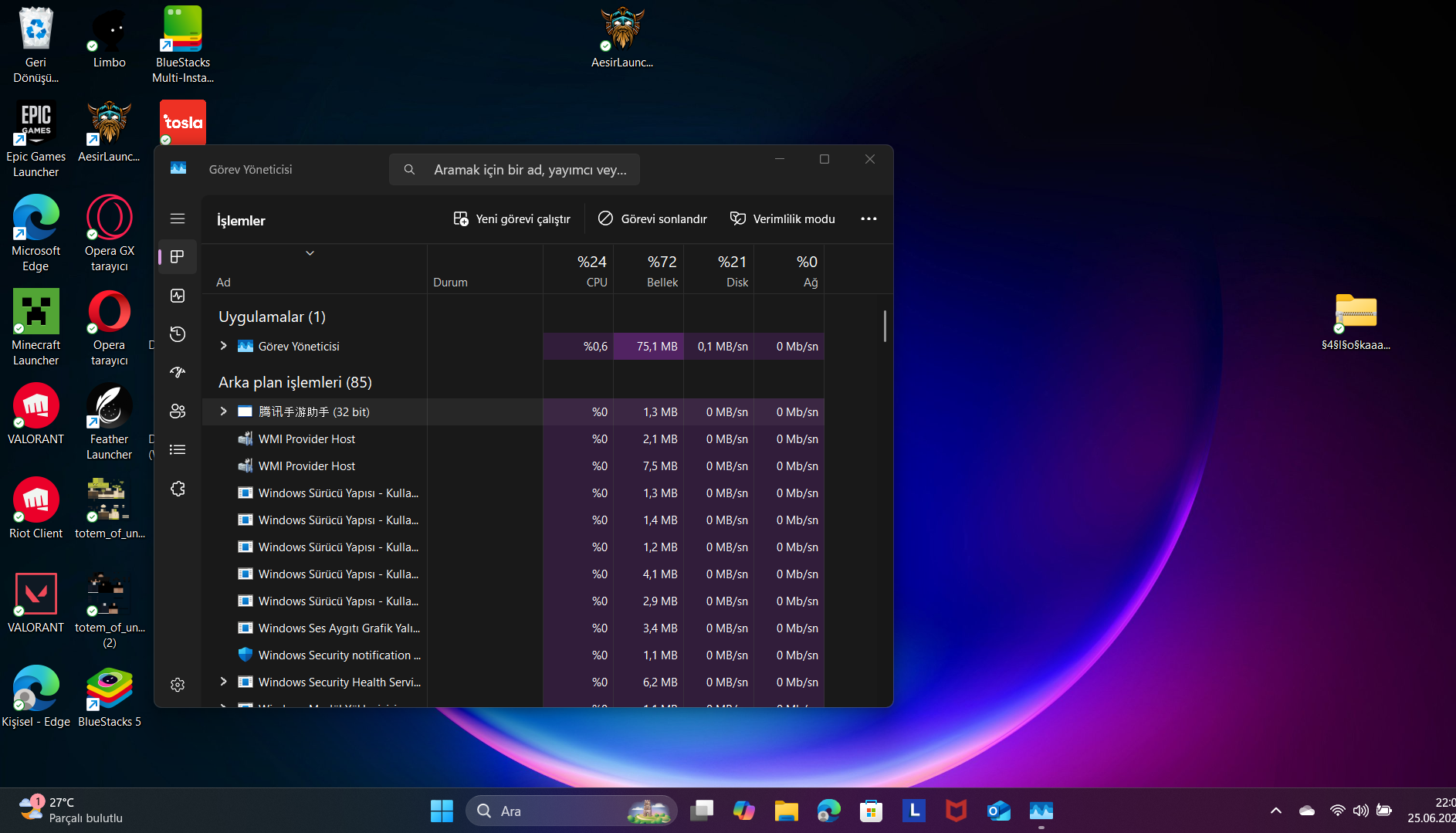Viewport: 1456px width, 833px height.
Task: Open the Performance page from the sidebar
Action: (x=178, y=296)
